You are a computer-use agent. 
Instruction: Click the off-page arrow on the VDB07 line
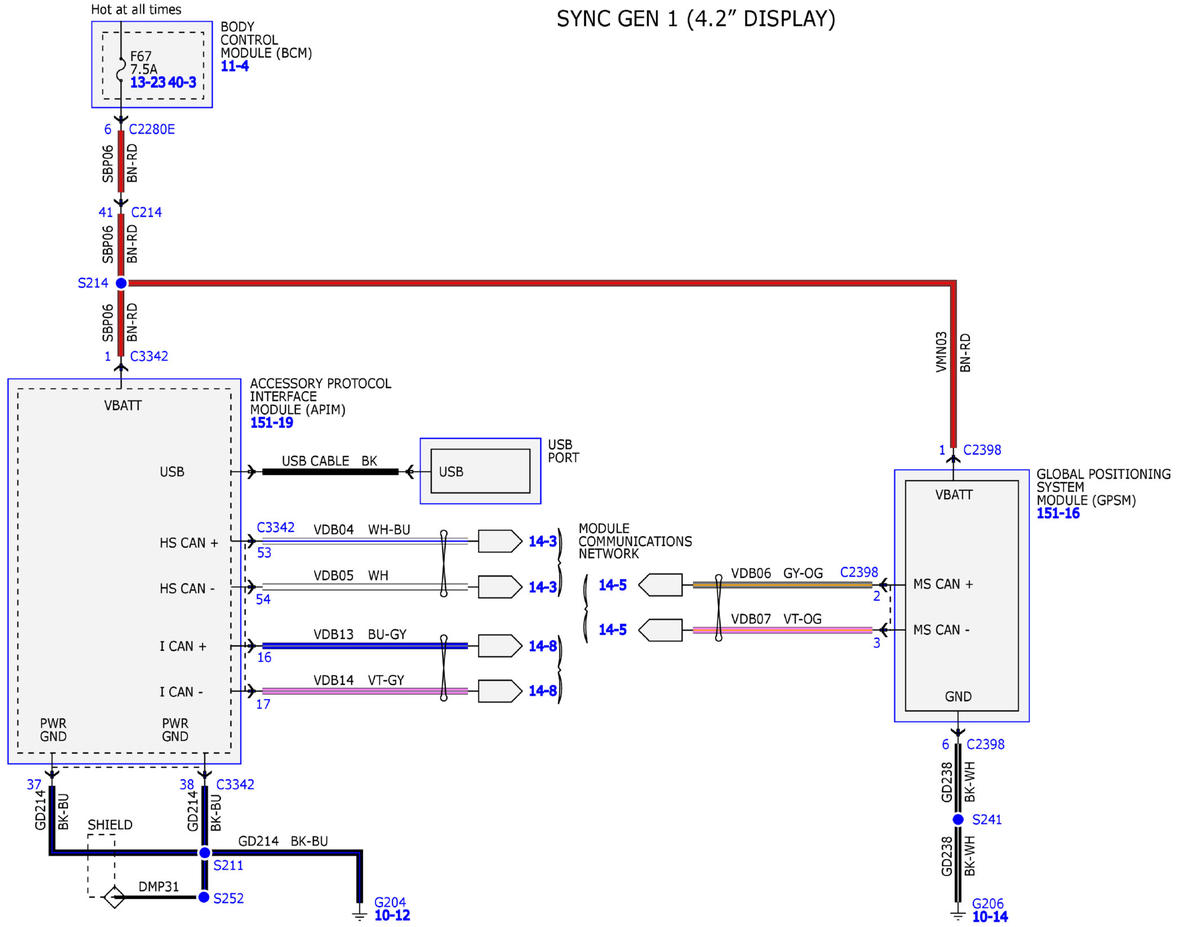pyautogui.click(x=659, y=630)
